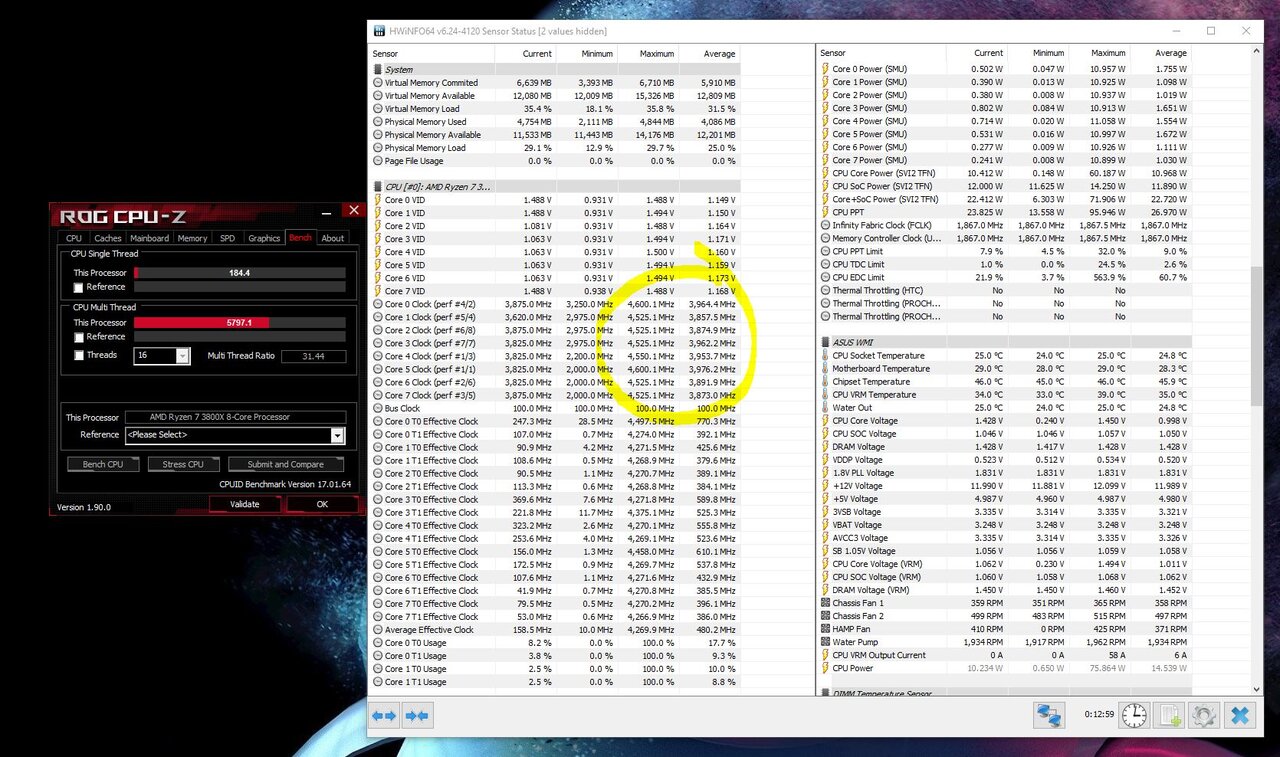Click the Validate button in CPU-Z
The width and height of the screenshot is (1280, 757).
click(245, 504)
